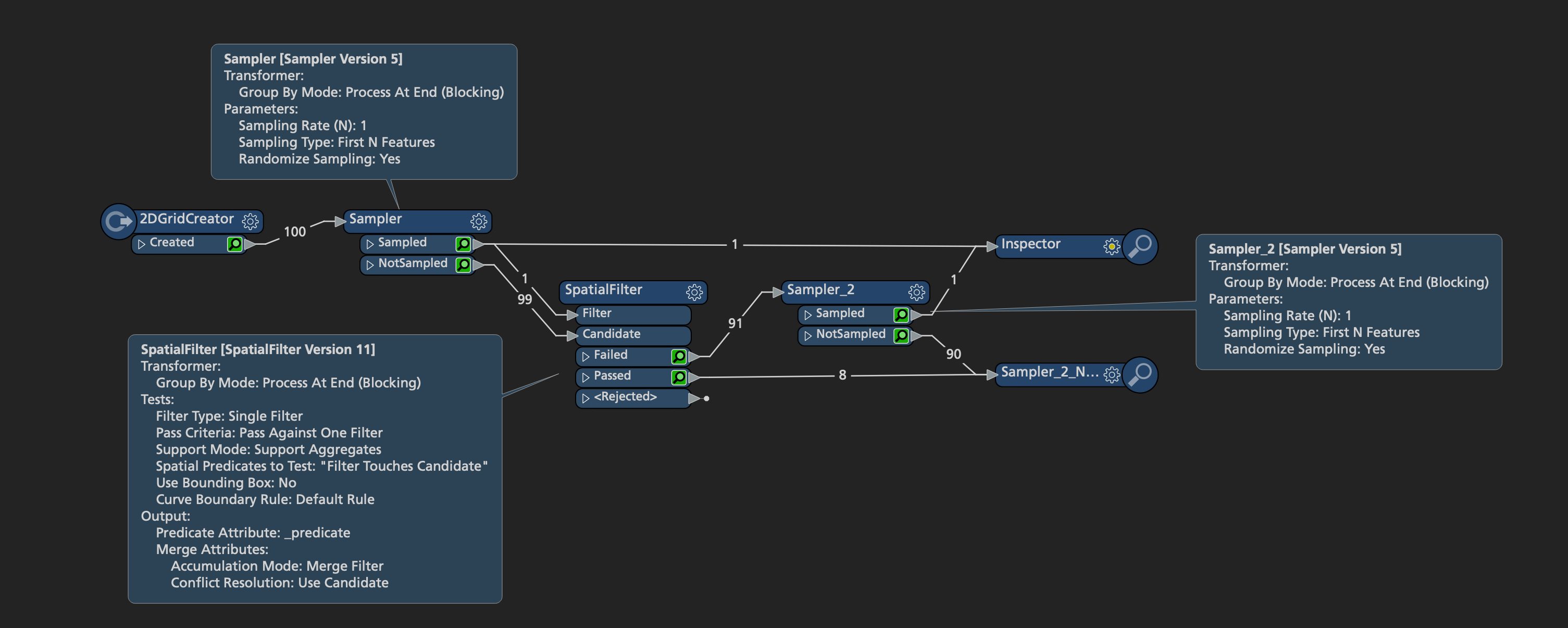This screenshot has width=1568, height=628.
Task: Select the <Rejected> output port arrow
Action: 694,398
